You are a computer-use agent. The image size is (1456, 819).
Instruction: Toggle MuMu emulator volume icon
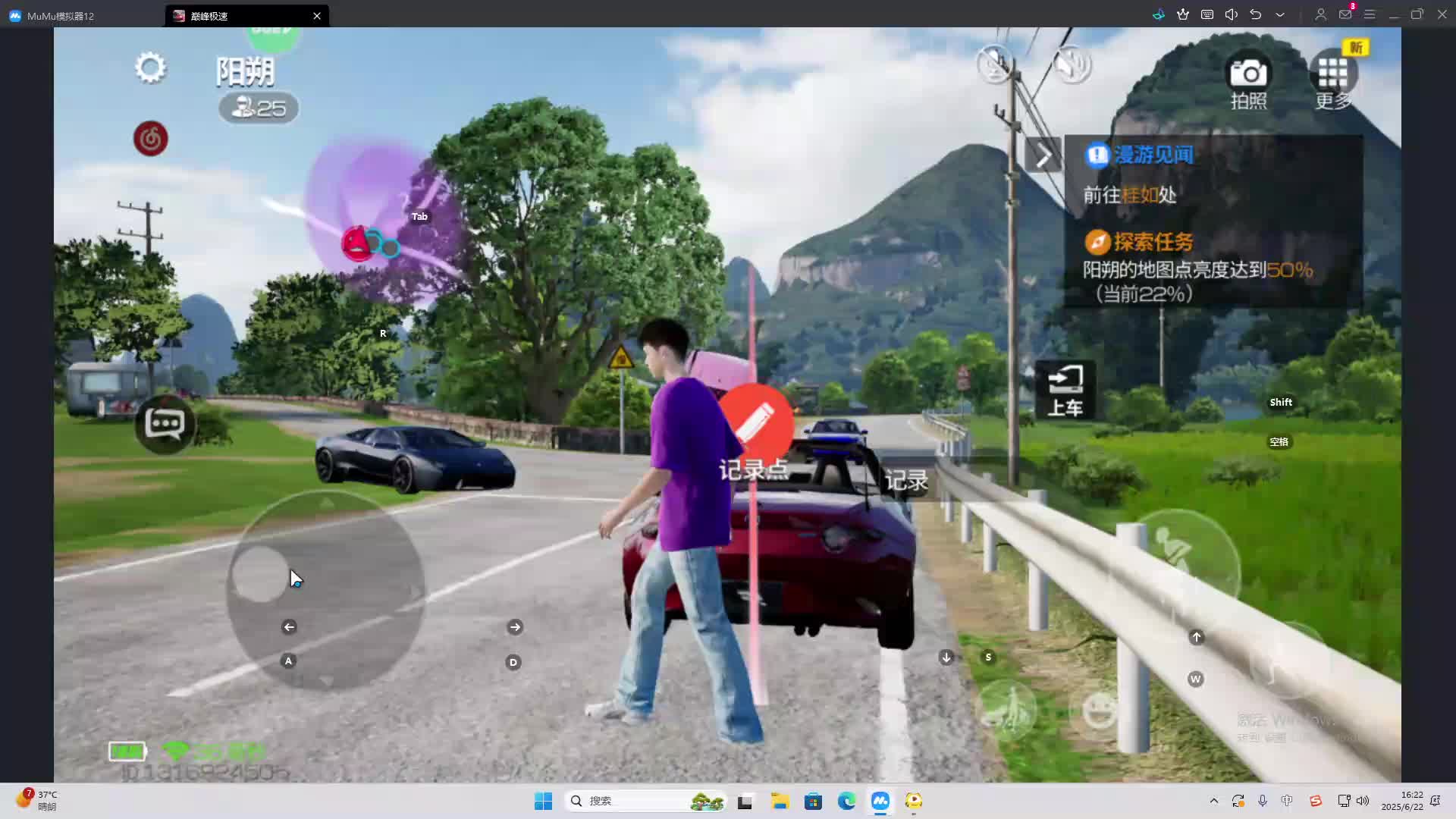pos(1232,14)
